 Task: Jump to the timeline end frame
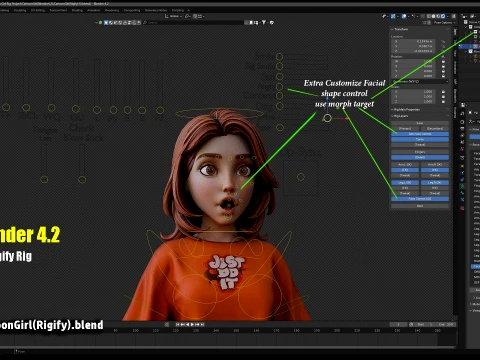202,324
